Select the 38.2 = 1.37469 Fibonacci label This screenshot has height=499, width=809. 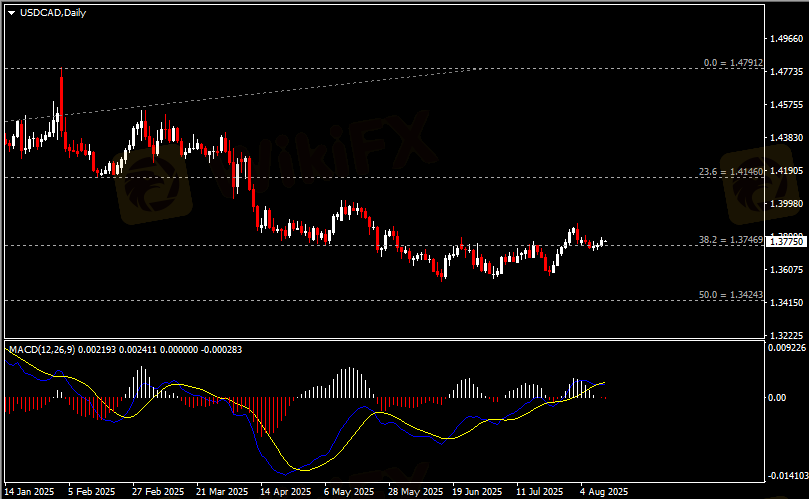coord(731,239)
